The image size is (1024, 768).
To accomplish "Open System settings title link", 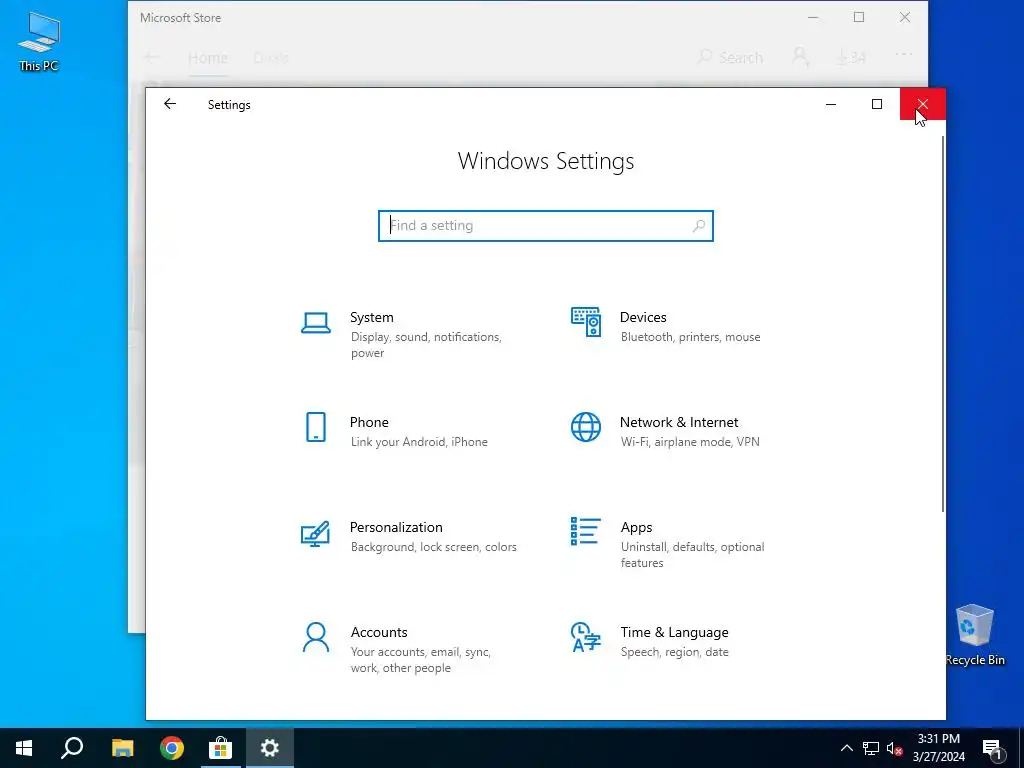I will point(372,317).
